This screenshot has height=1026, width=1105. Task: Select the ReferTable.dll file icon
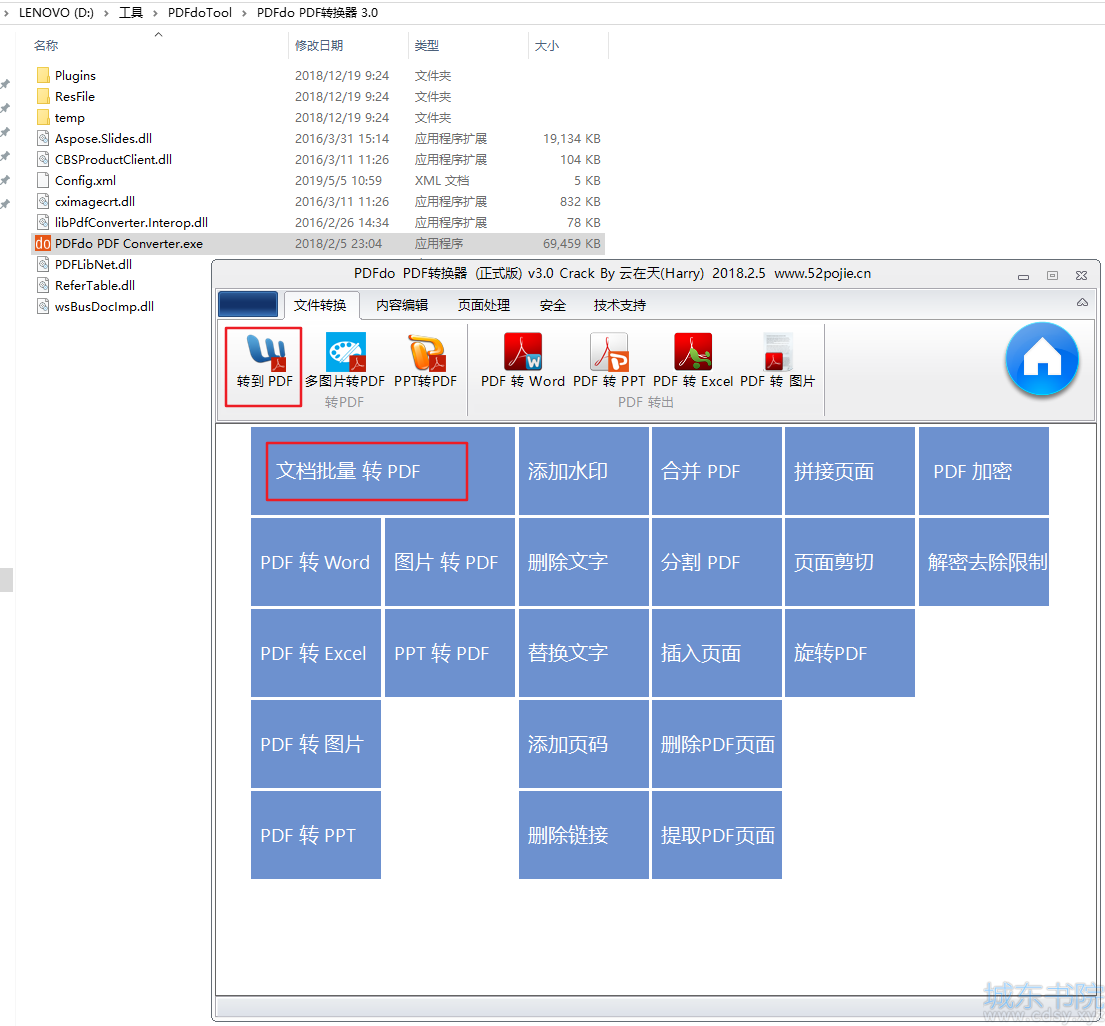coord(43,285)
